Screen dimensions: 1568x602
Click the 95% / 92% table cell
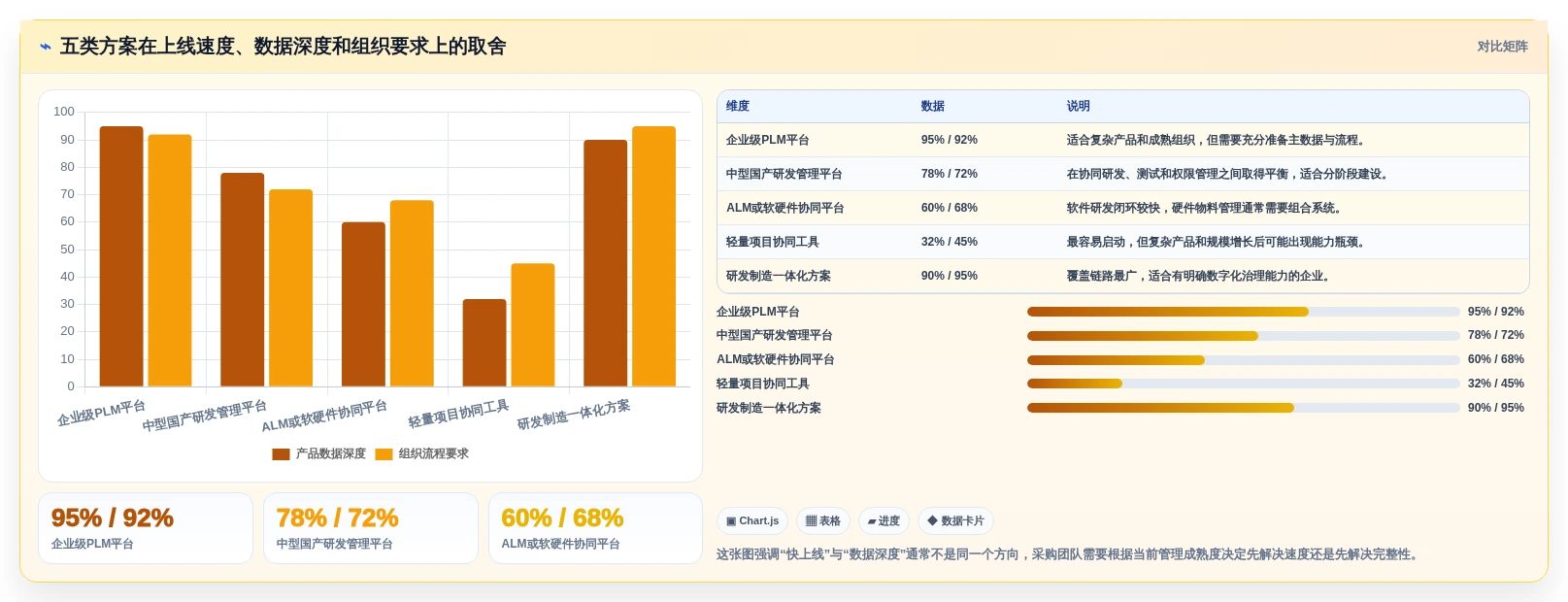click(x=950, y=141)
